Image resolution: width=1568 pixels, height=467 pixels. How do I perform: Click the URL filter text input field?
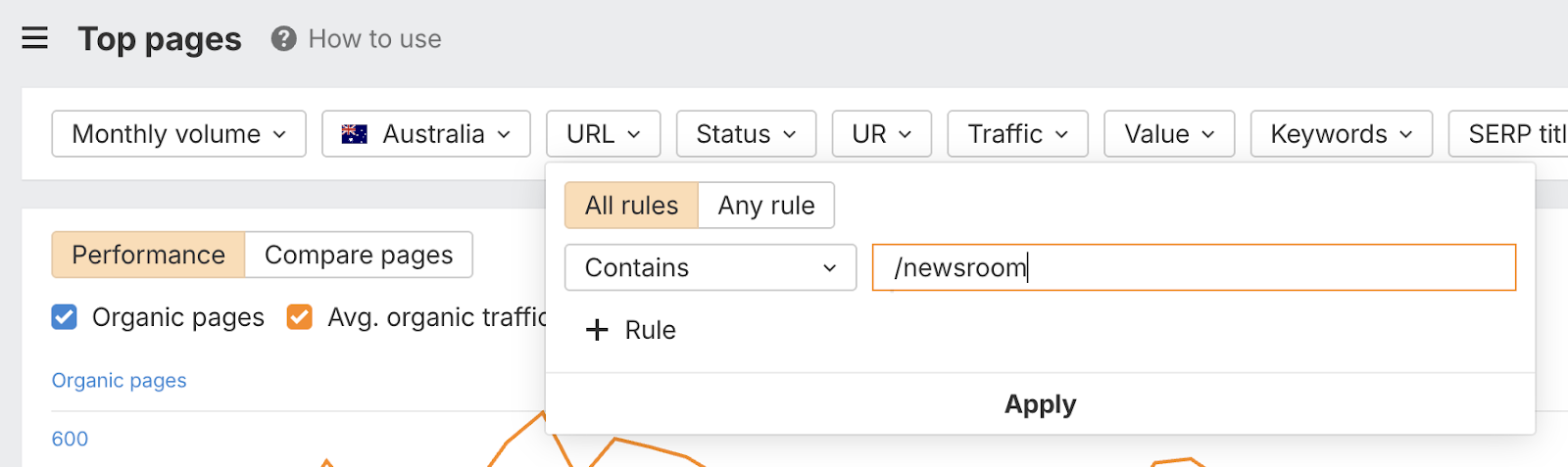click(x=1194, y=267)
